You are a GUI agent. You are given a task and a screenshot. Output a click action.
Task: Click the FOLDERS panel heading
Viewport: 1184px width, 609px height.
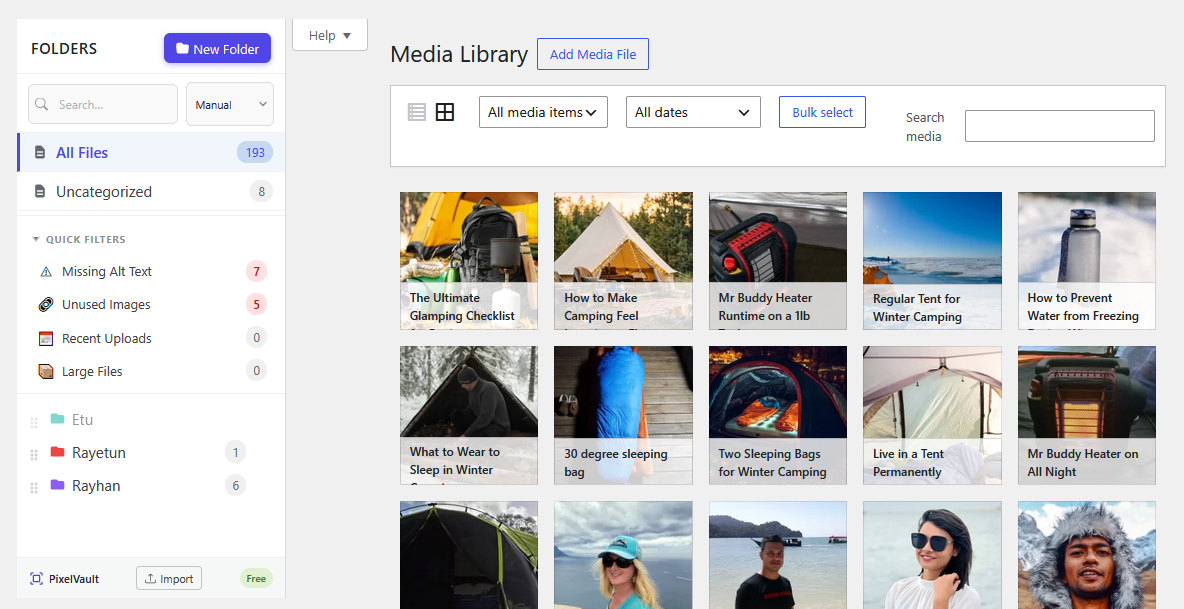click(64, 48)
